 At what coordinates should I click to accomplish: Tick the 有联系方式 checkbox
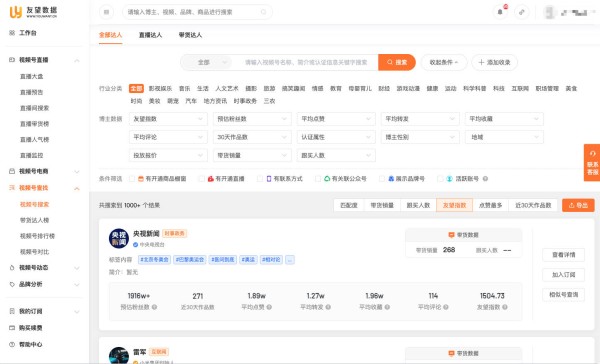[x=260, y=179]
